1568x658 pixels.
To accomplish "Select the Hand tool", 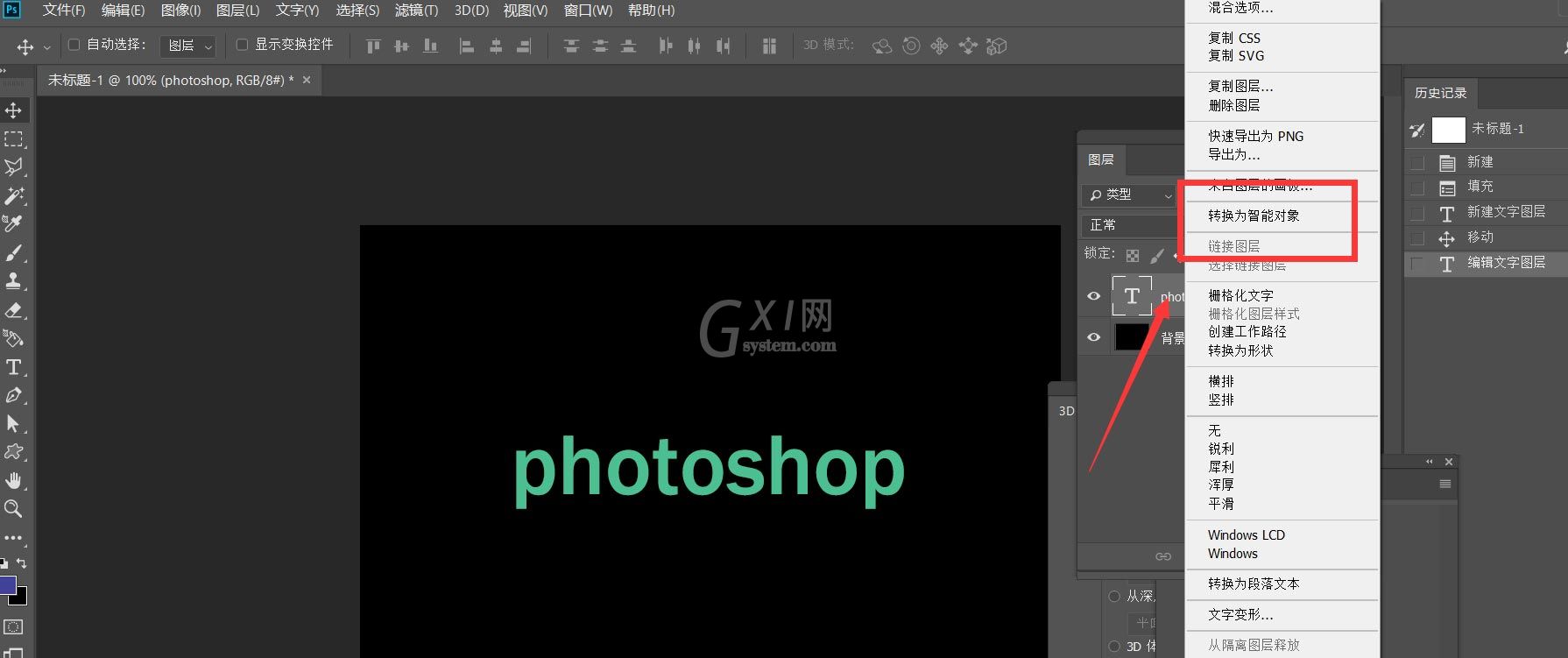I will (x=13, y=481).
